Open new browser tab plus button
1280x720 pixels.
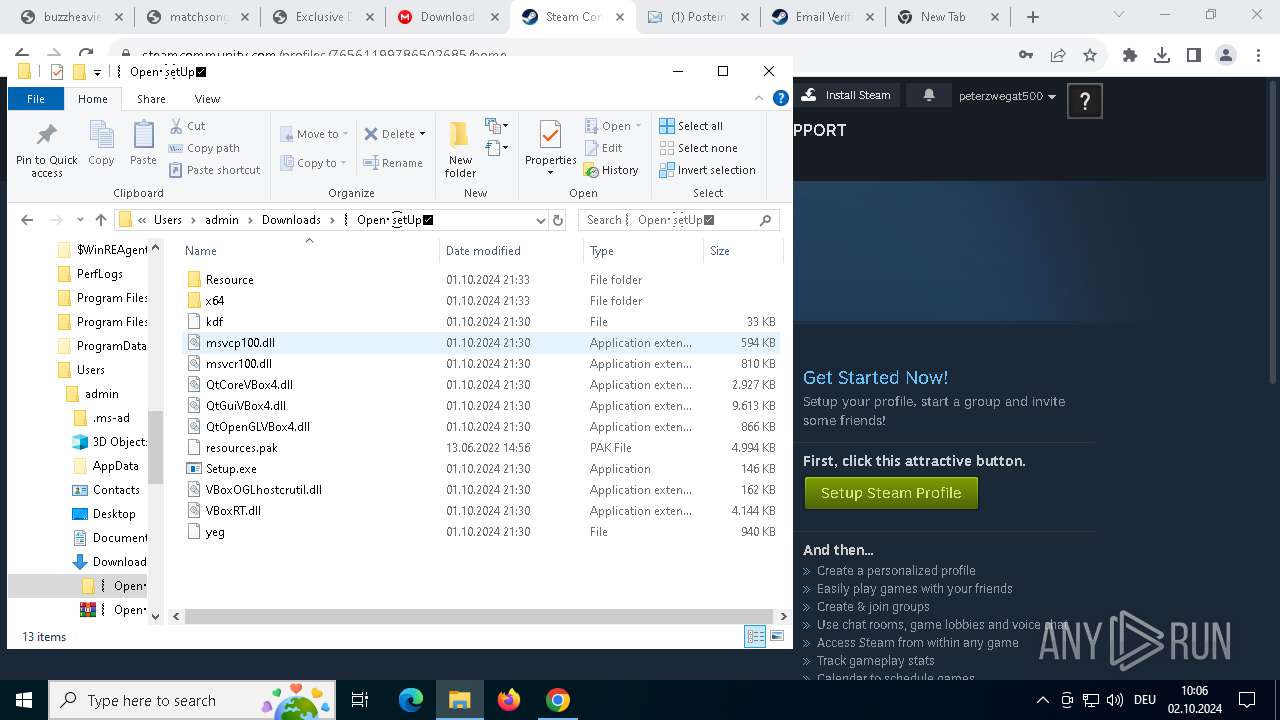coord(1033,17)
